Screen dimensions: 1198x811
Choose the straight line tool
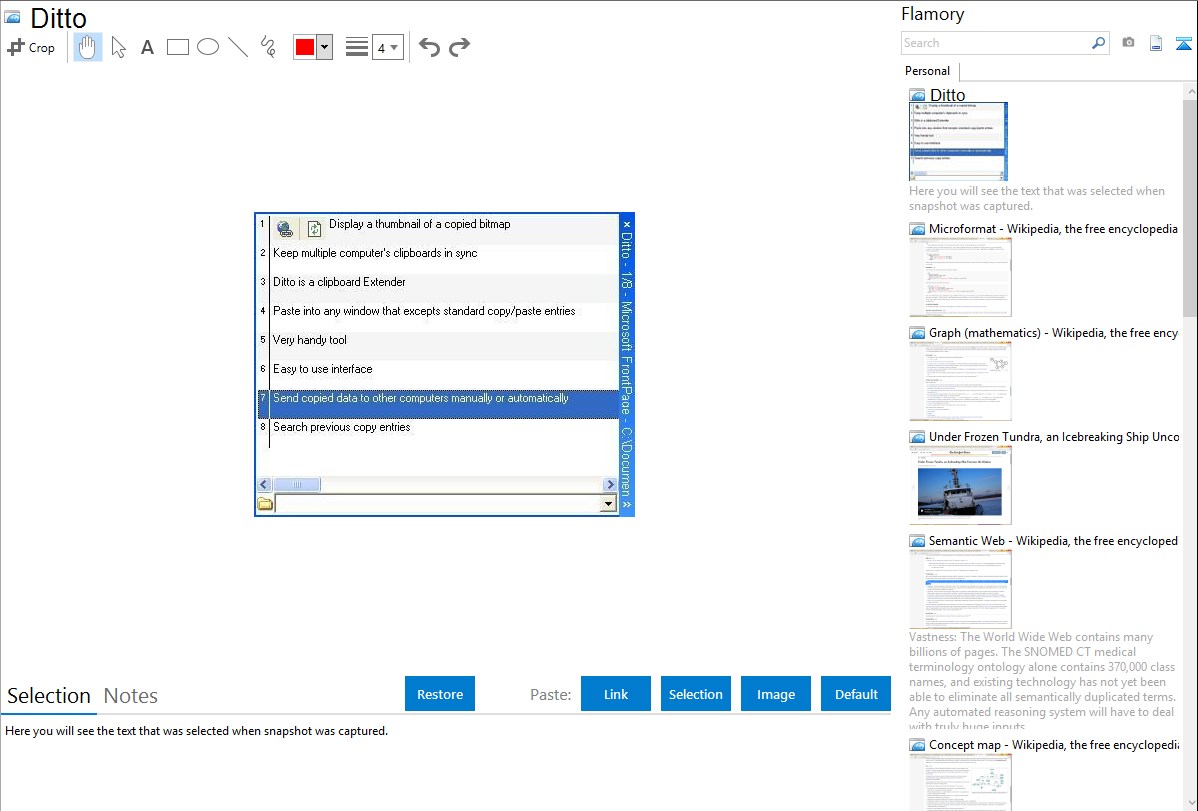238,47
